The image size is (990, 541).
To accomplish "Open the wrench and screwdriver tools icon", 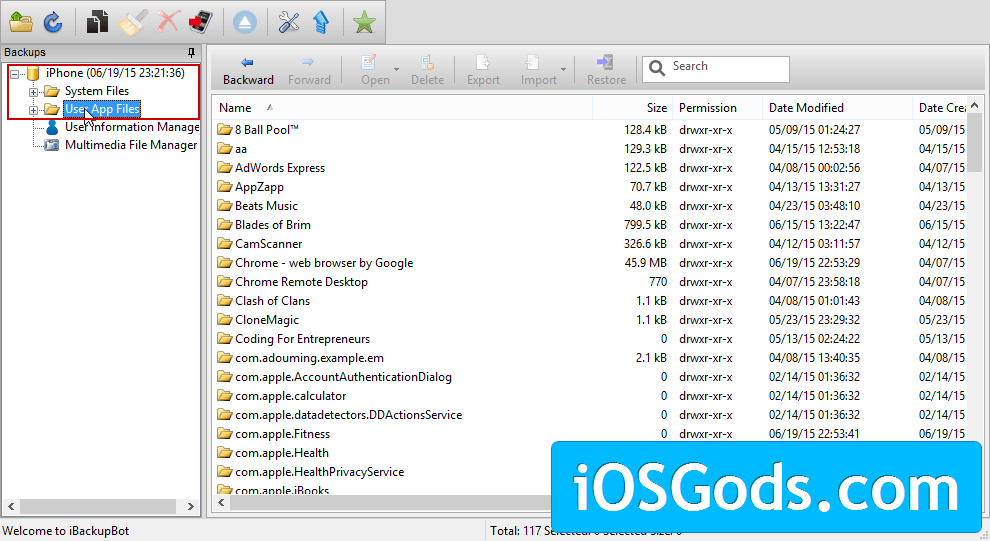I will coord(289,22).
